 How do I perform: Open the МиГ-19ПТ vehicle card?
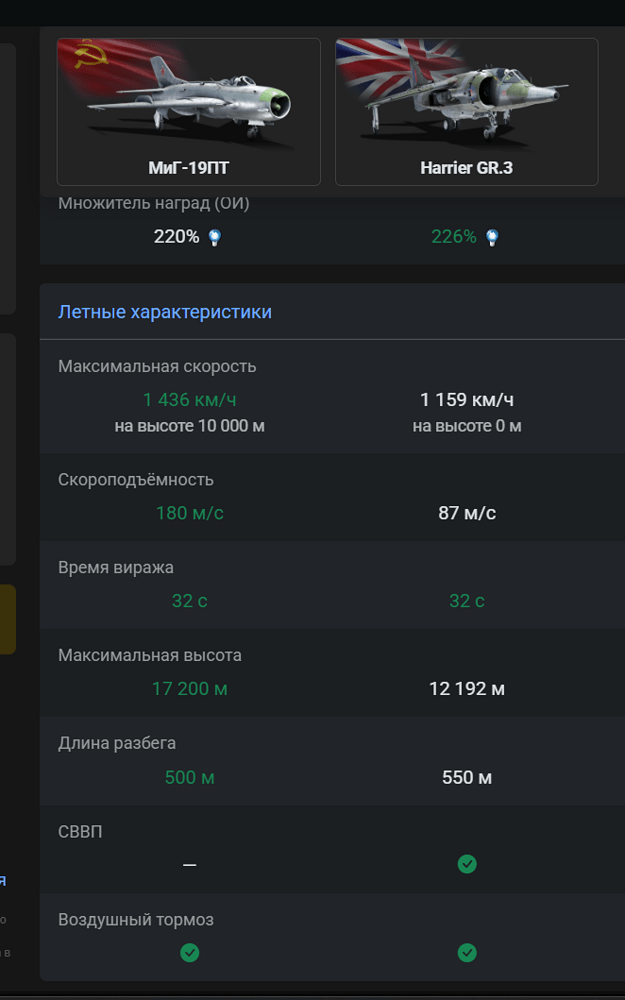click(189, 112)
